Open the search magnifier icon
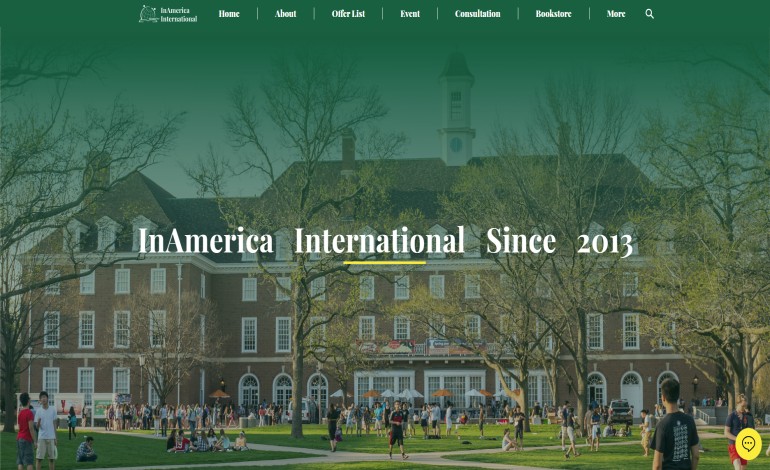770x470 pixels. tap(649, 14)
